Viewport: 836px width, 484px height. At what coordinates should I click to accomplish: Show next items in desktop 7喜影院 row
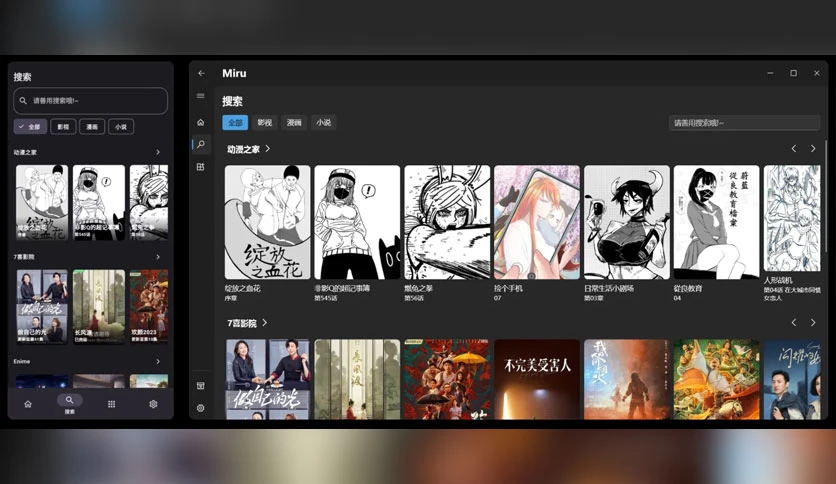813,322
